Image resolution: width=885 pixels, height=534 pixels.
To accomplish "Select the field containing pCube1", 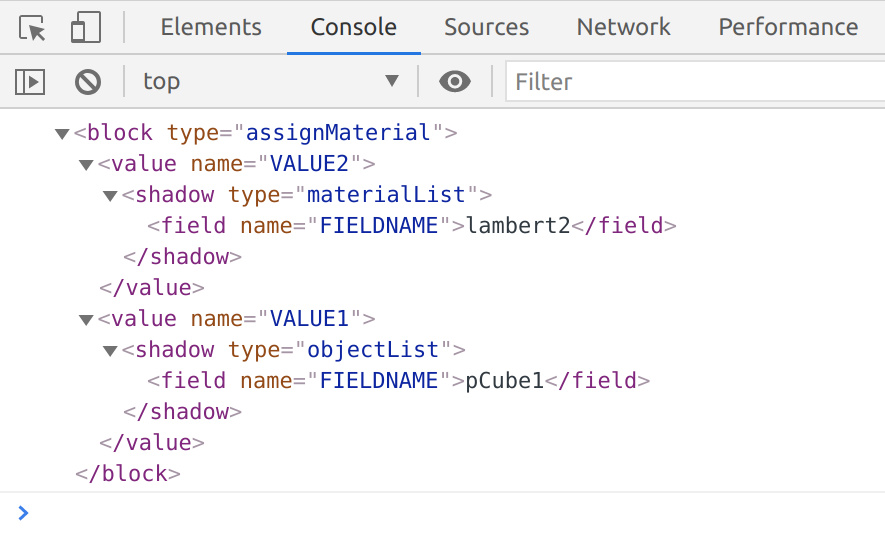I will pos(398,381).
